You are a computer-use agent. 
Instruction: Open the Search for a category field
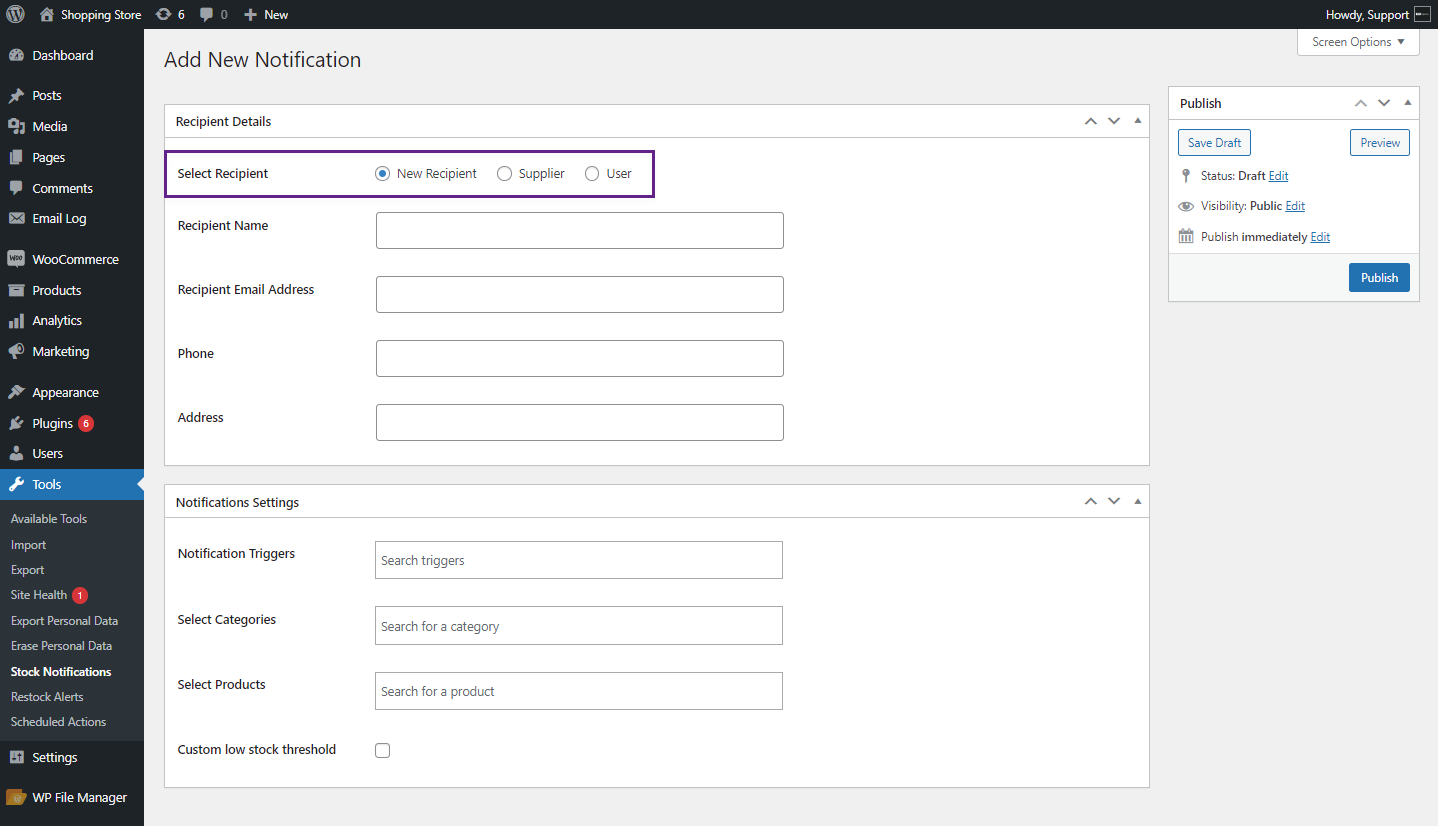pos(579,626)
